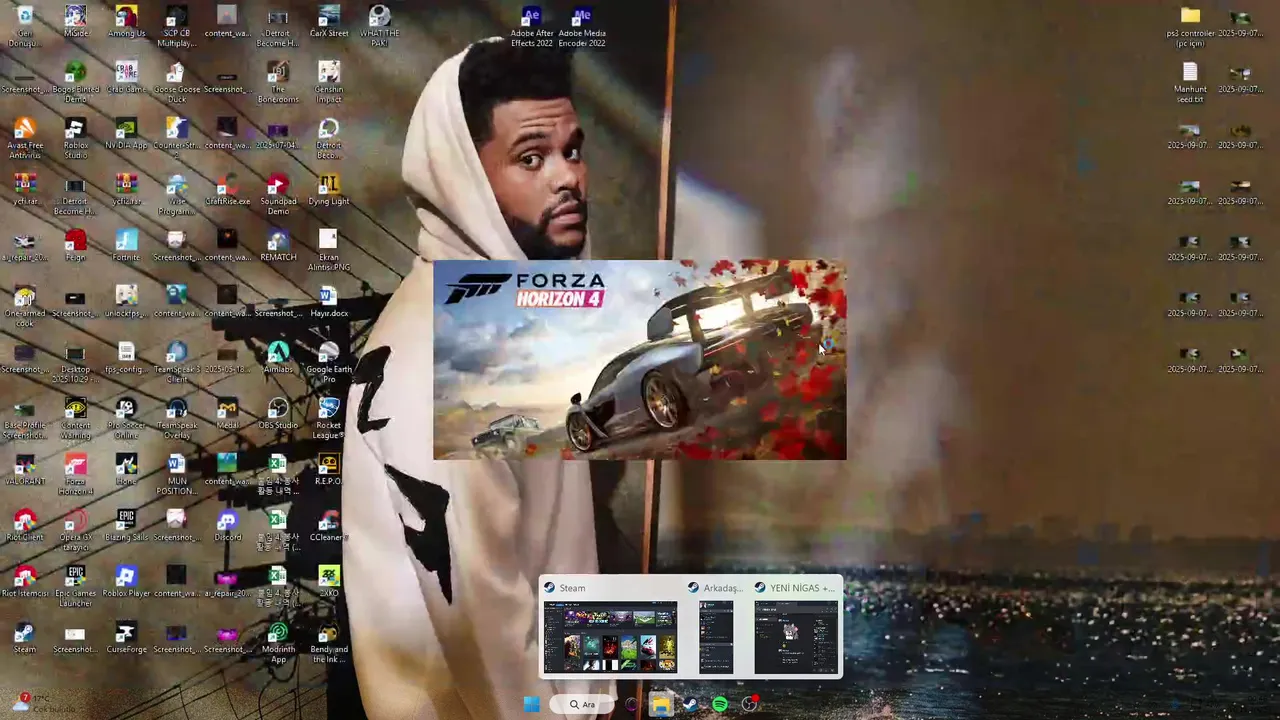Select The Bonerooms desktop icon
This screenshot has width=1280, height=720.
click(278, 83)
